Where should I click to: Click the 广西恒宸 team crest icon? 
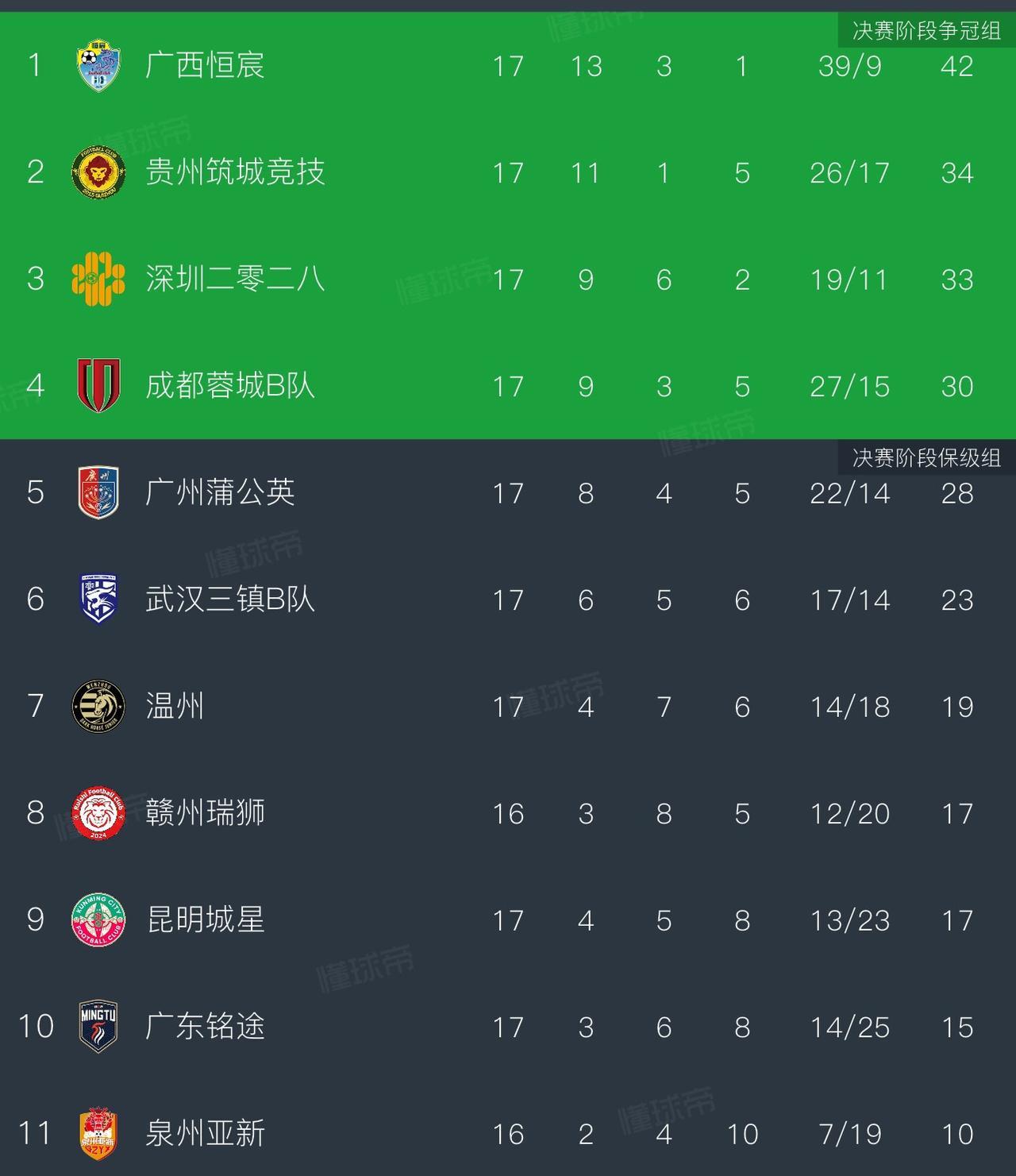coord(98,66)
